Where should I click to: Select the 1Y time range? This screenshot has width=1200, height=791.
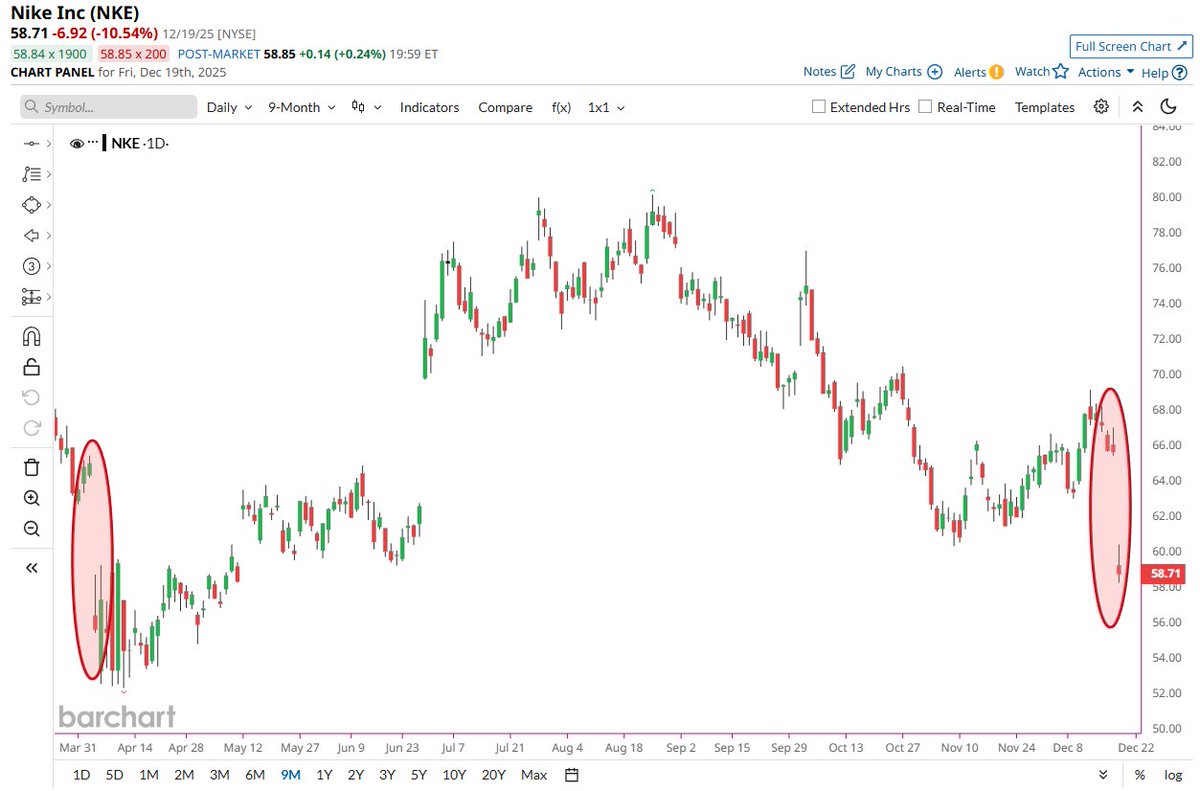324,775
